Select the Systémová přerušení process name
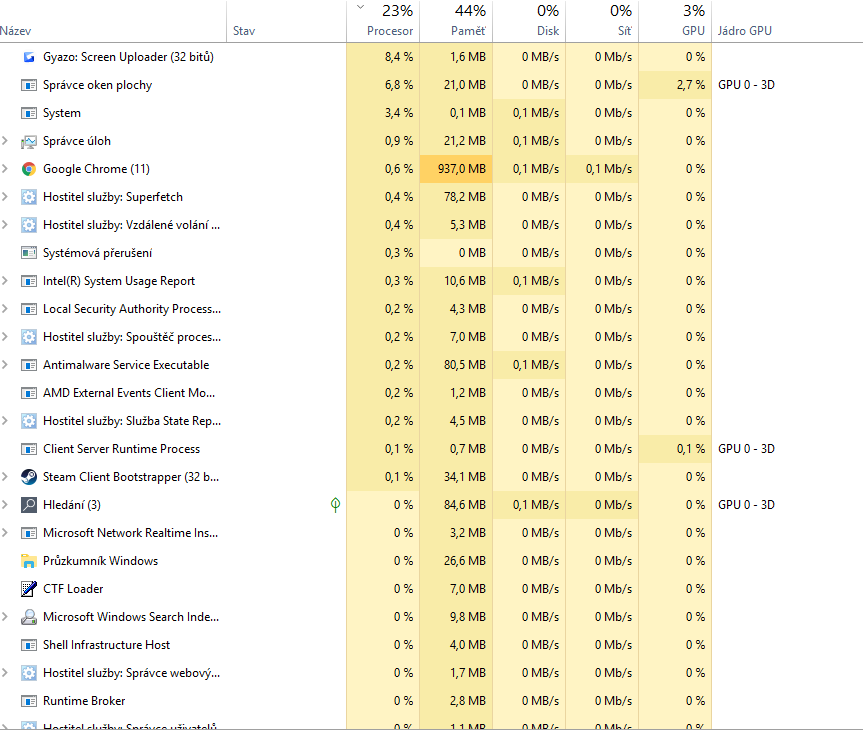Viewport: 863px width, 733px height. click(x=97, y=253)
